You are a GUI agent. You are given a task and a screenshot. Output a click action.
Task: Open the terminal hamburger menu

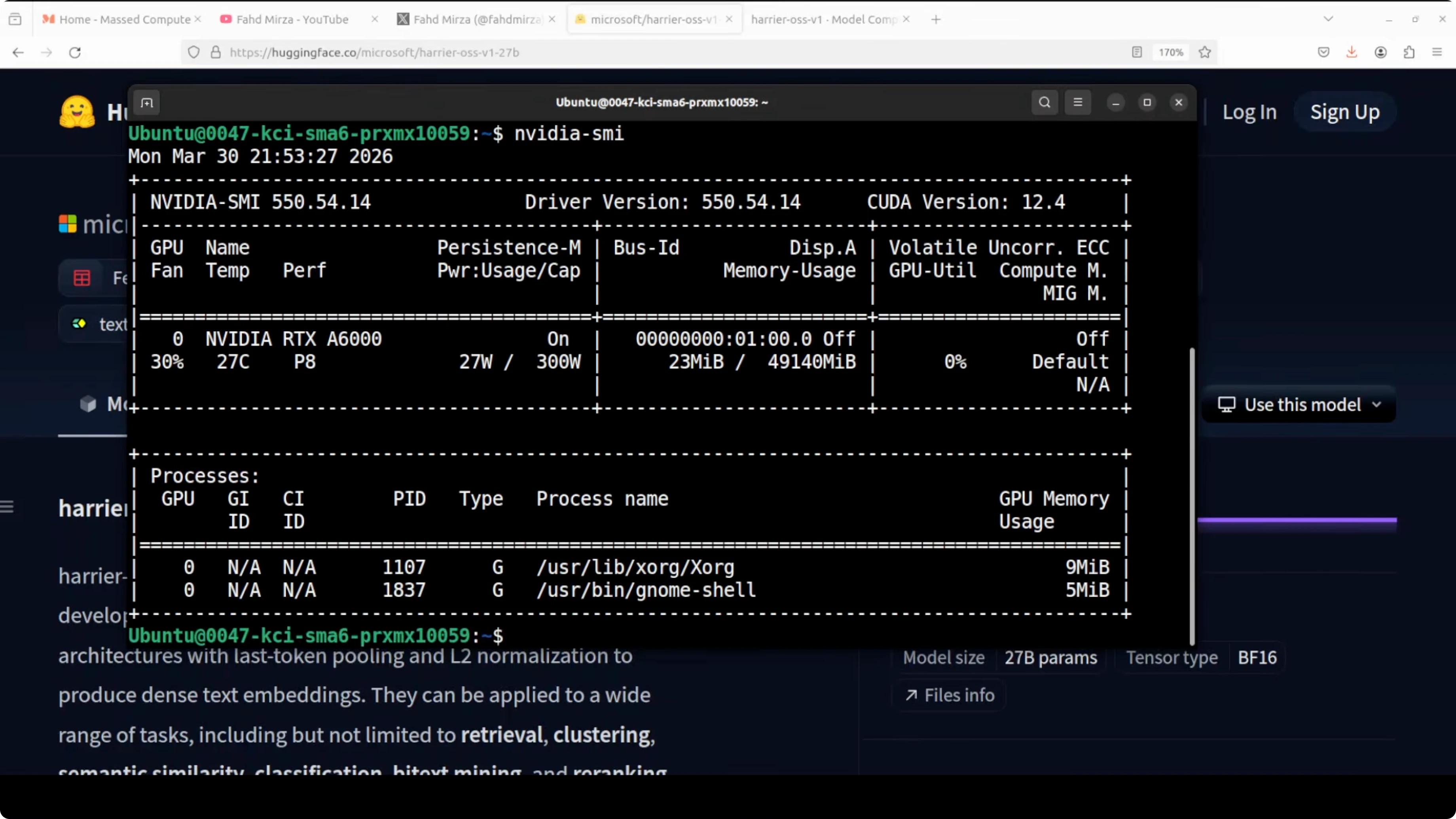pos(1077,102)
